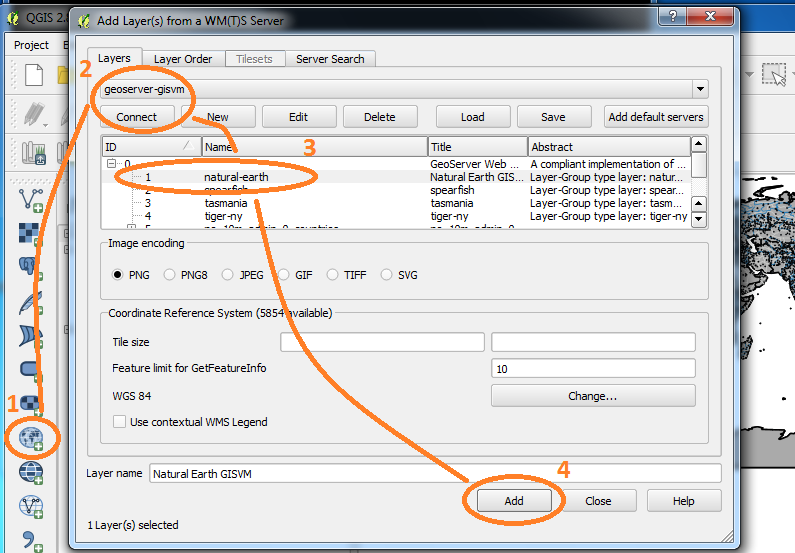The width and height of the screenshot is (795, 553).
Task: Click the Add WFS Layer icon
Action: point(31,506)
